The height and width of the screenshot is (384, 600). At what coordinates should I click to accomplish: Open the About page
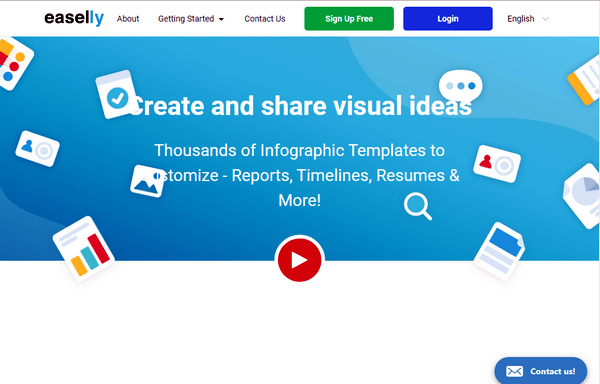pyautogui.click(x=128, y=19)
